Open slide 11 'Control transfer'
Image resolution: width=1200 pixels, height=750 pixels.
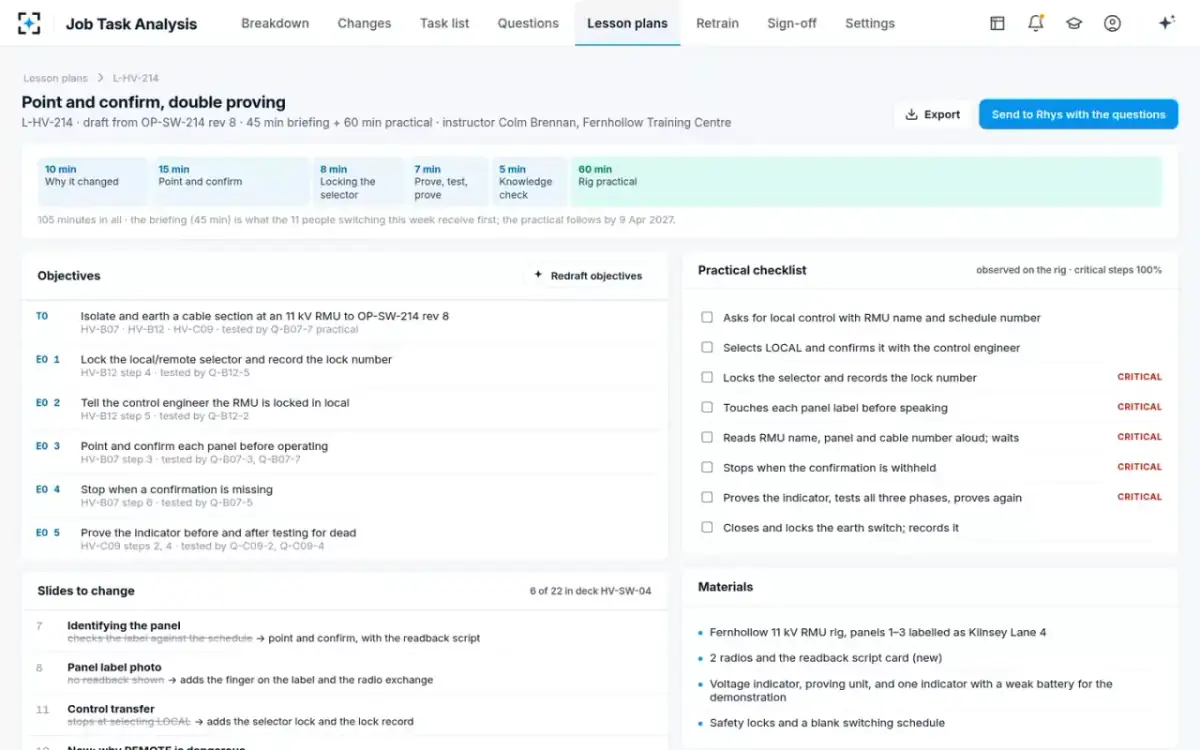tap(345, 715)
